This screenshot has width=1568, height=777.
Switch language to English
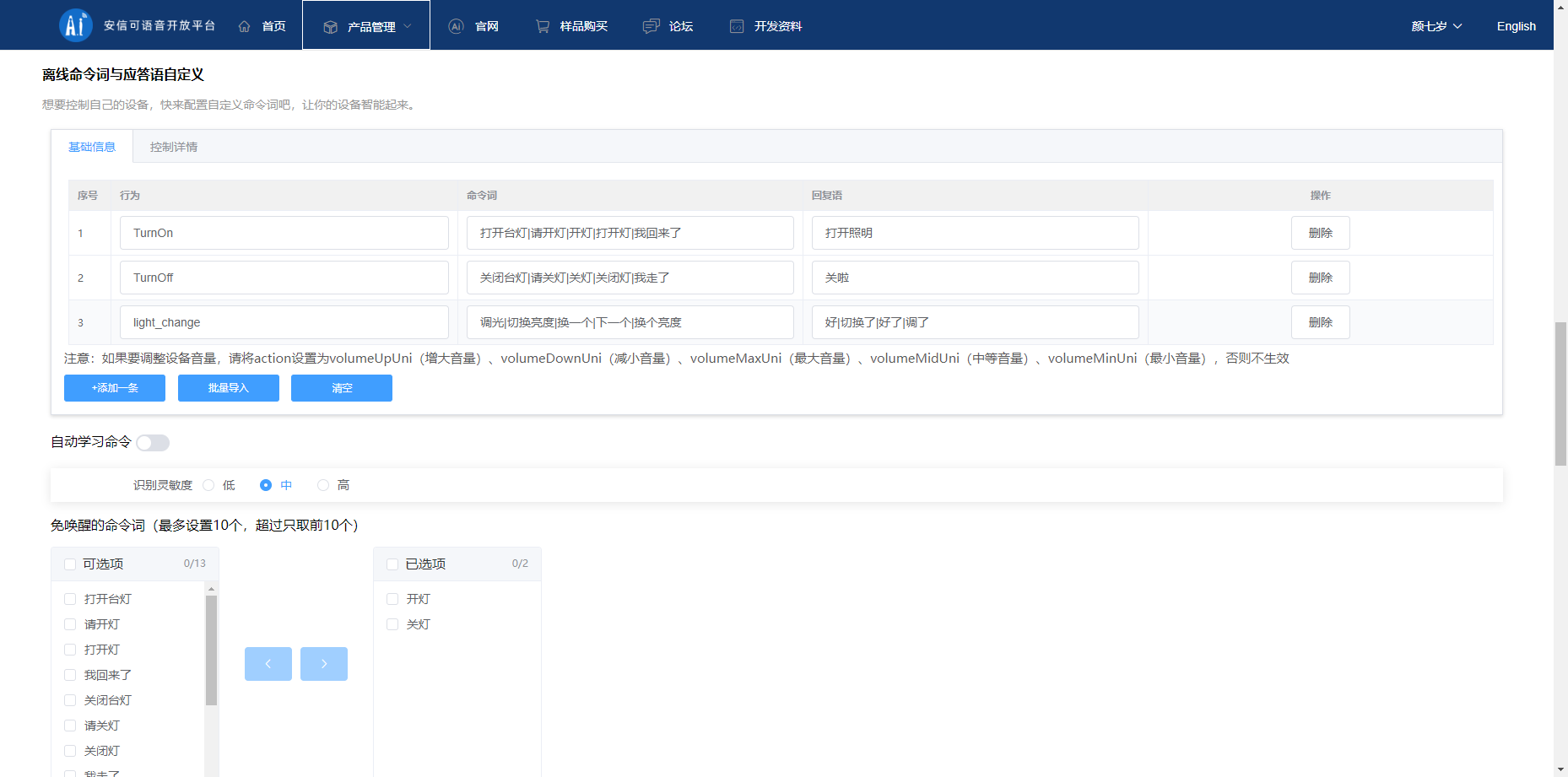pos(1517,26)
